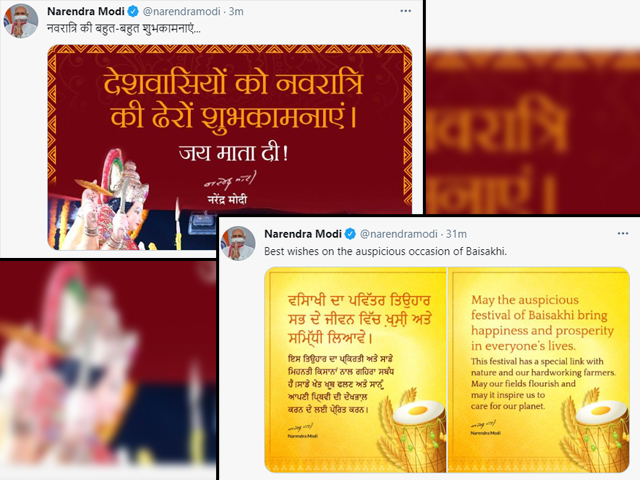Screen dimensions: 640x480
Task: Open the Punjabi Baisakhi greeting image
Action: tap(355, 370)
